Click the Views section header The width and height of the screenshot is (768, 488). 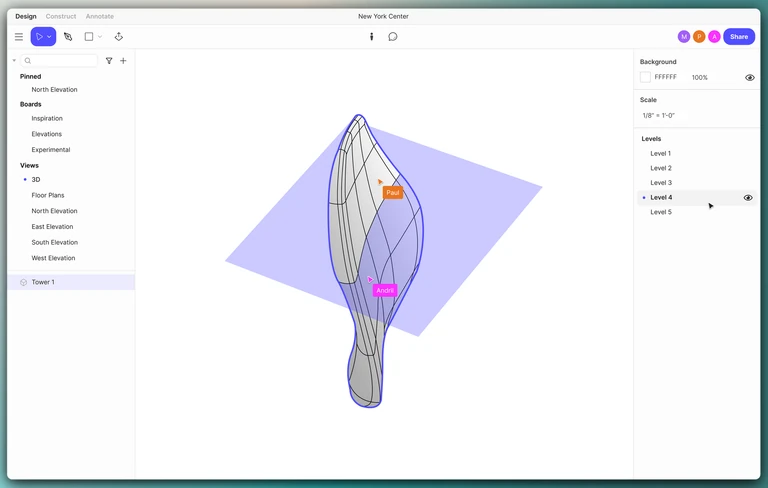coord(29,166)
